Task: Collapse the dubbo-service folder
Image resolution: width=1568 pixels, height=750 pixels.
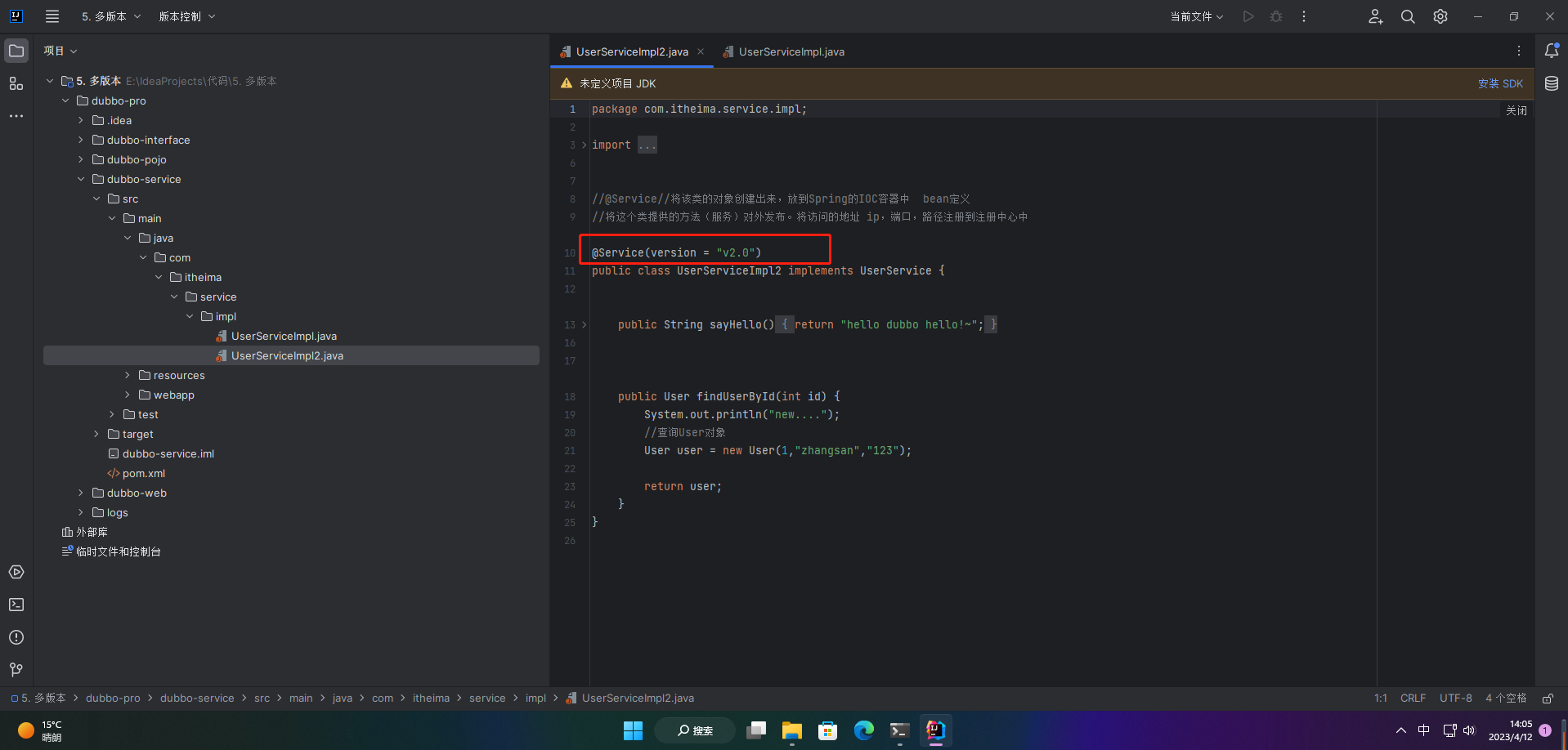Action: click(81, 180)
